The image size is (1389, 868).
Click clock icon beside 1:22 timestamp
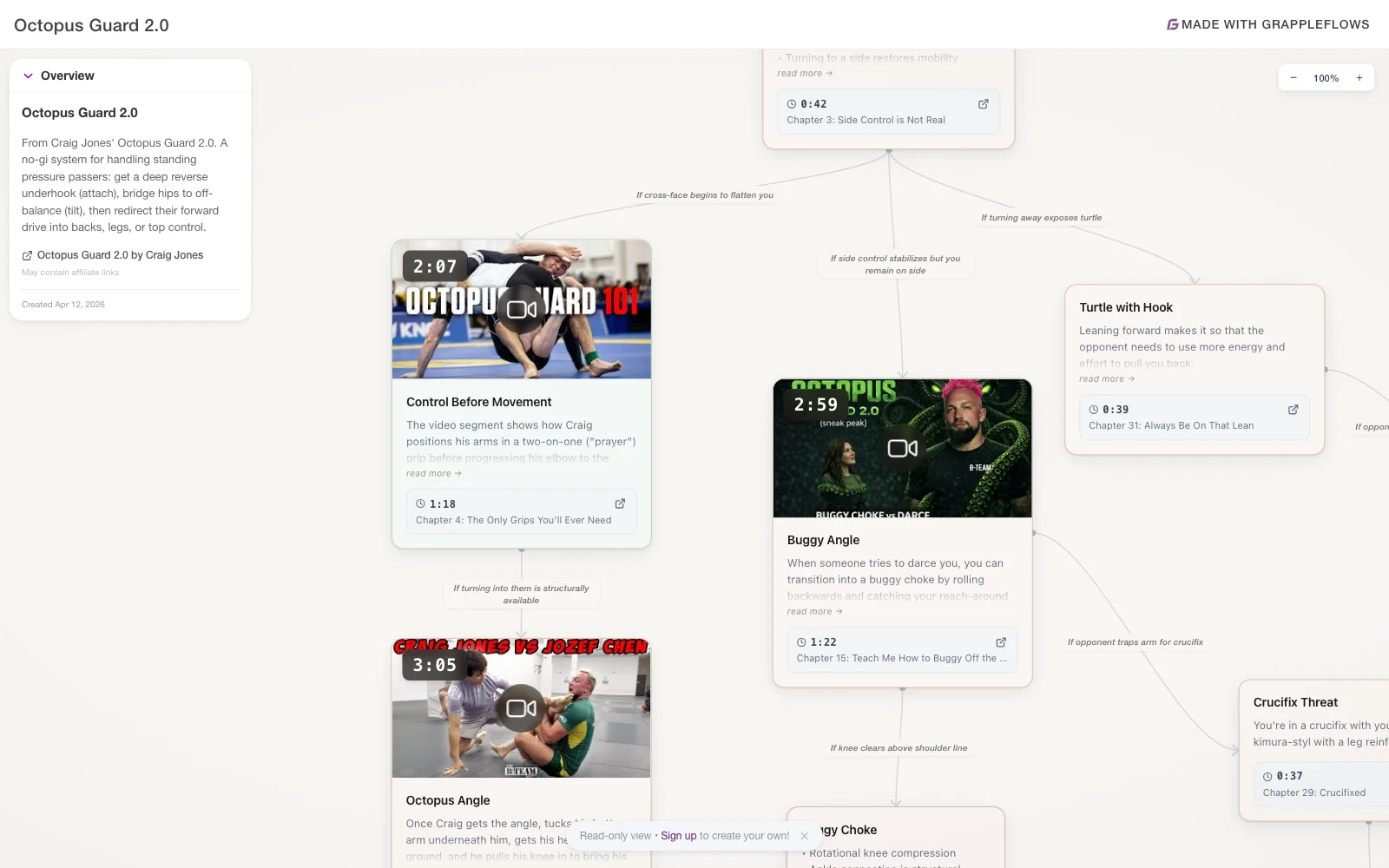click(801, 642)
